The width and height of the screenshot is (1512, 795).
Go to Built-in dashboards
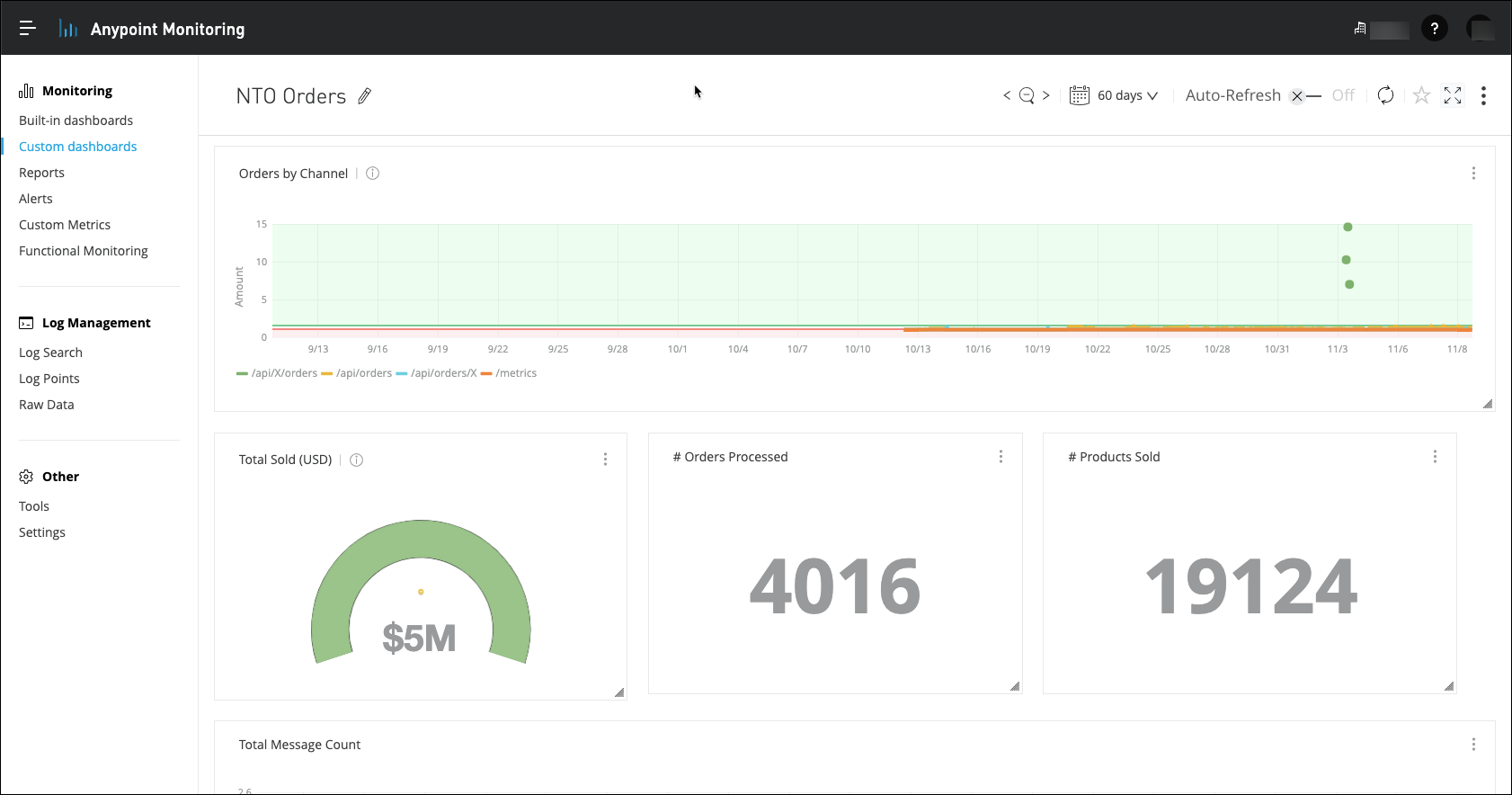76,121
